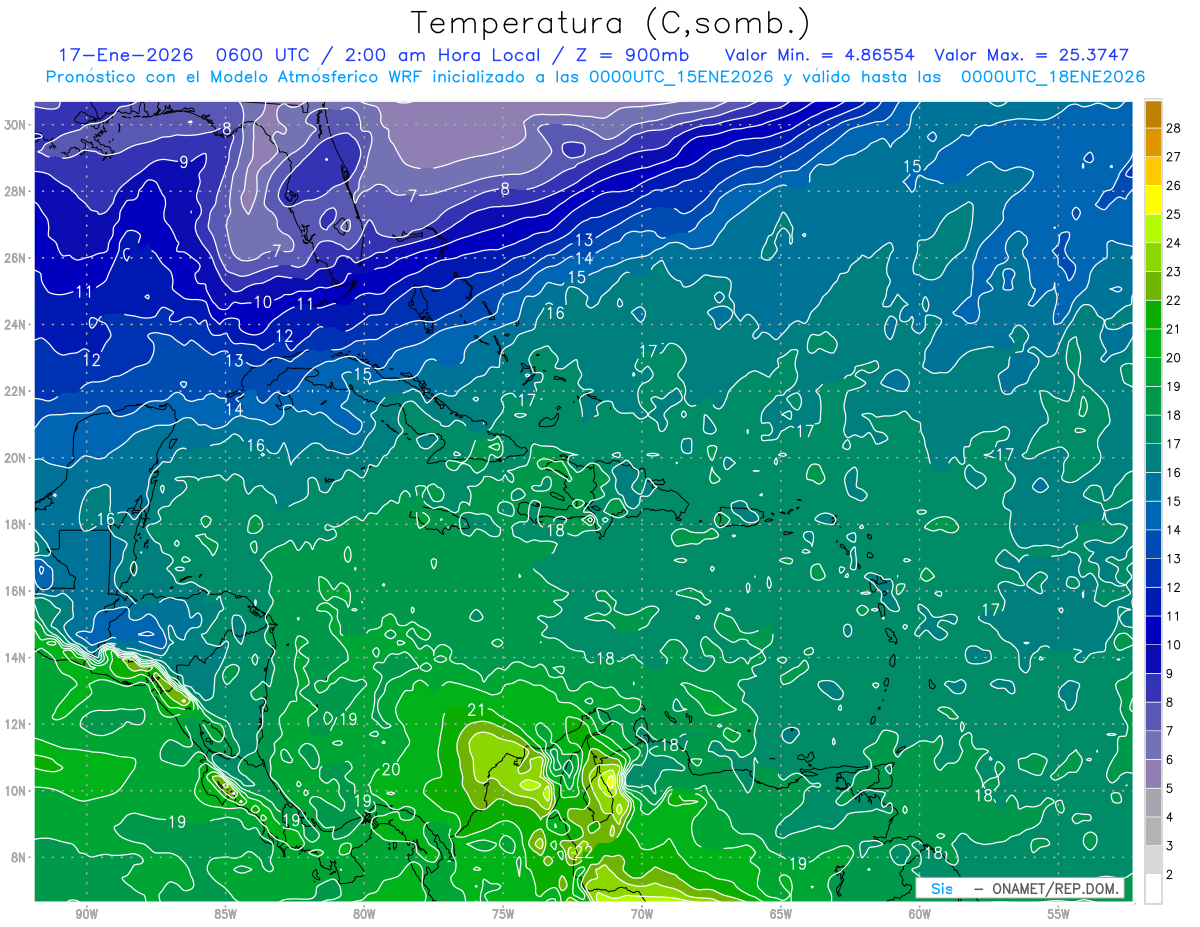Click color scale label "2"
The image size is (1200, 927).
[1170, 874]
